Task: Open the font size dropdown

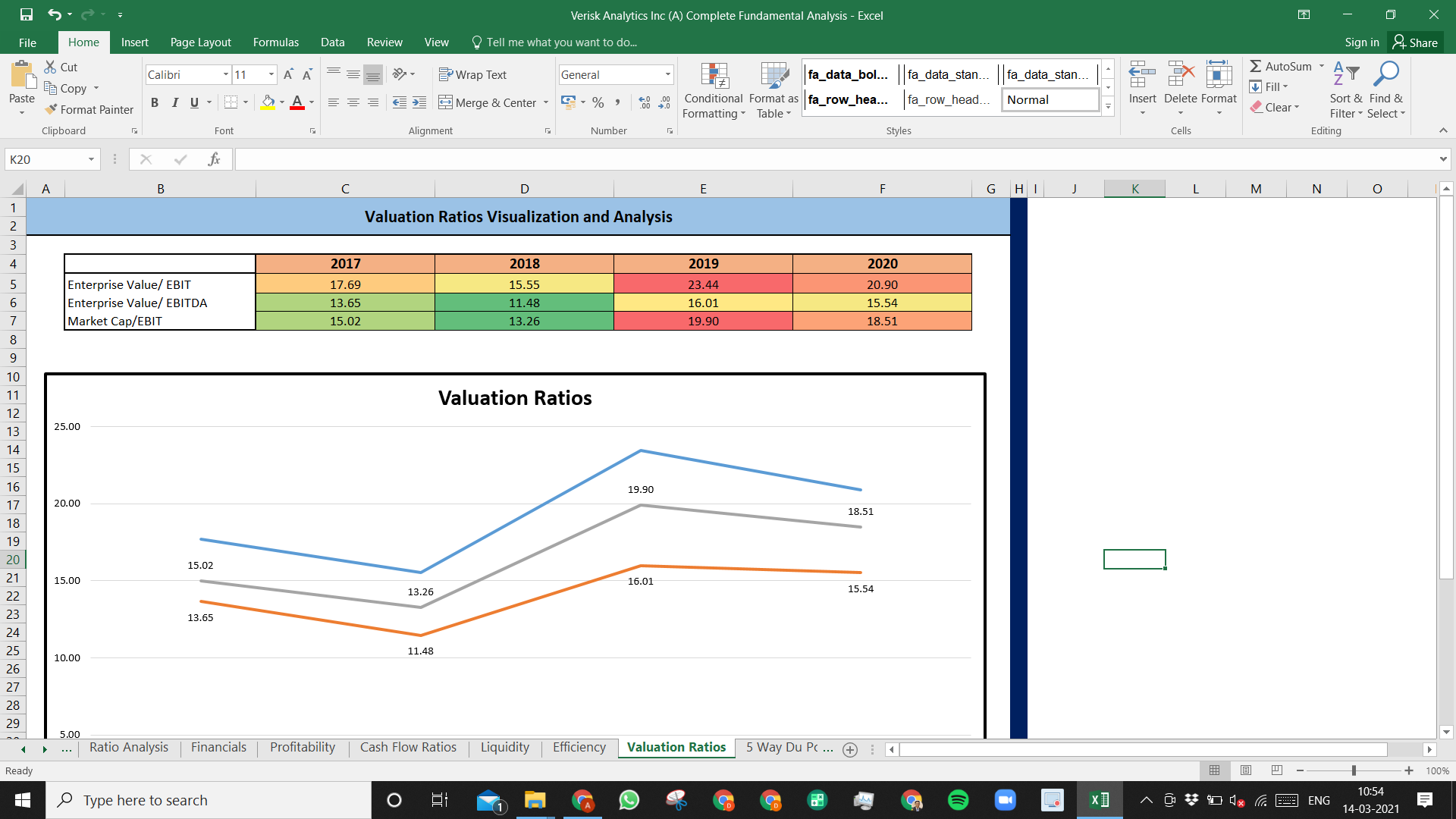Action: click(x=271, y=74)
